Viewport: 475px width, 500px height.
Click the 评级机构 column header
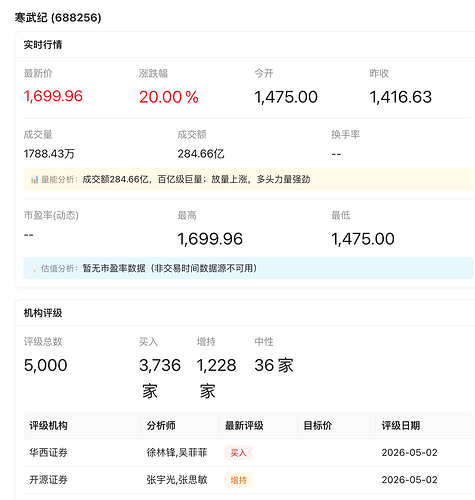(x=48, y=425)
